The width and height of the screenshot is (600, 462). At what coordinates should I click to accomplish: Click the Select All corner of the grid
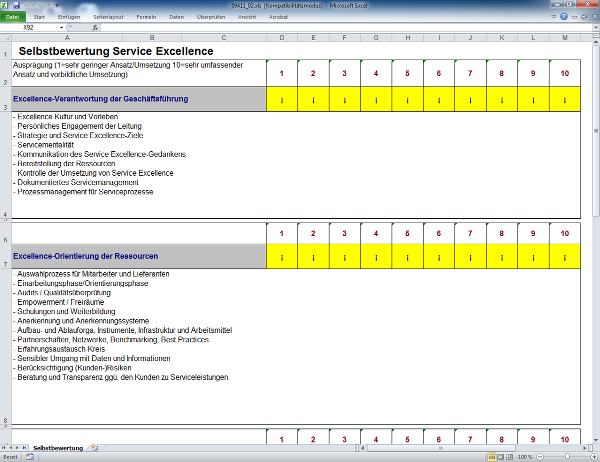coord(5,38)
